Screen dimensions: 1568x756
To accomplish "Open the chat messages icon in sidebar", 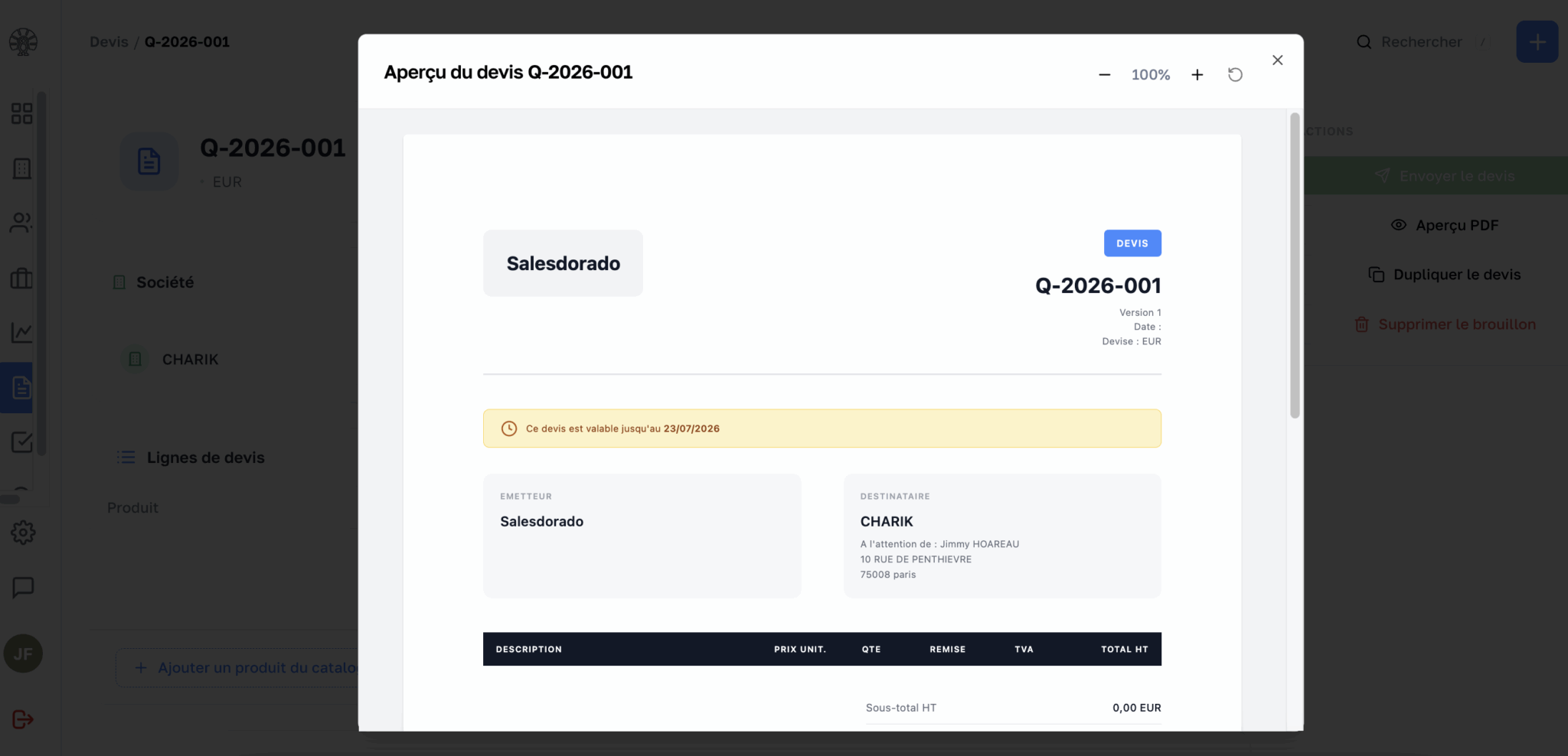I will [23, 588].
